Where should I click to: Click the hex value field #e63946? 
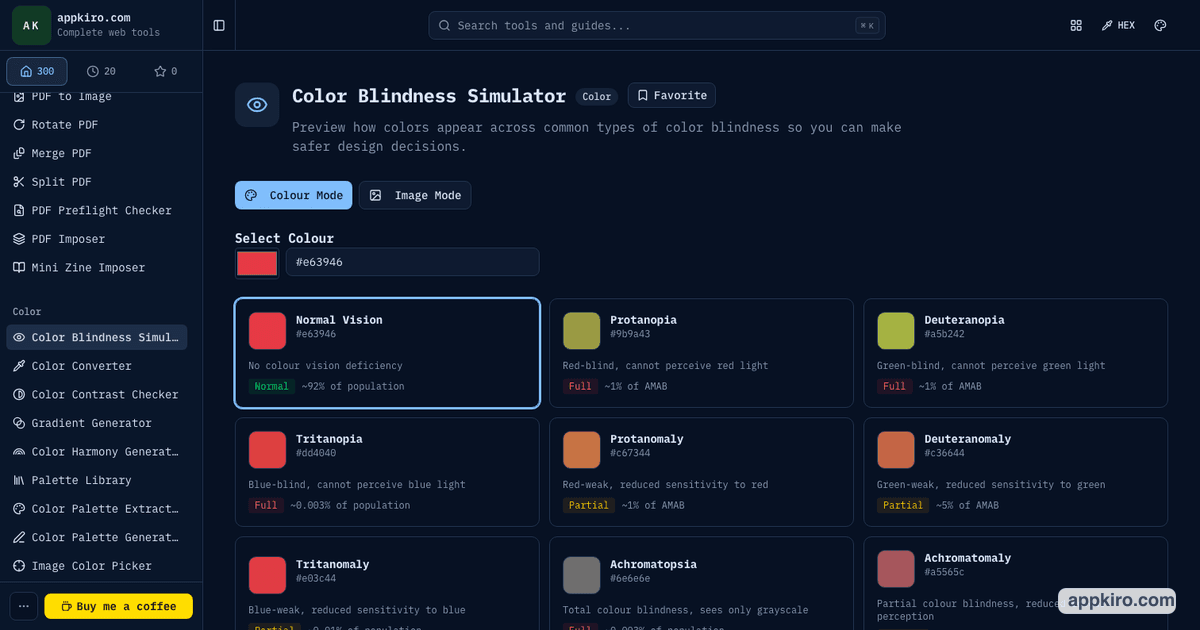coord(412,262)
